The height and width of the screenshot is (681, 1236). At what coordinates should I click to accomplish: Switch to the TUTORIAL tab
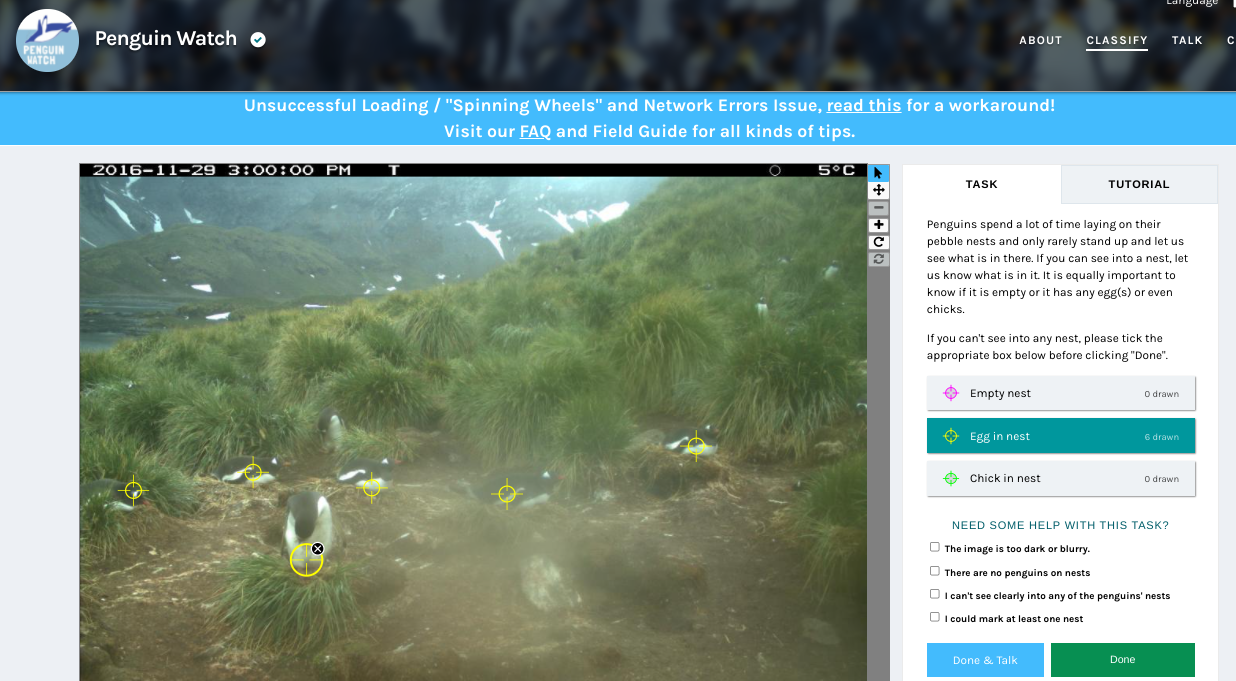pos(1139,184)
